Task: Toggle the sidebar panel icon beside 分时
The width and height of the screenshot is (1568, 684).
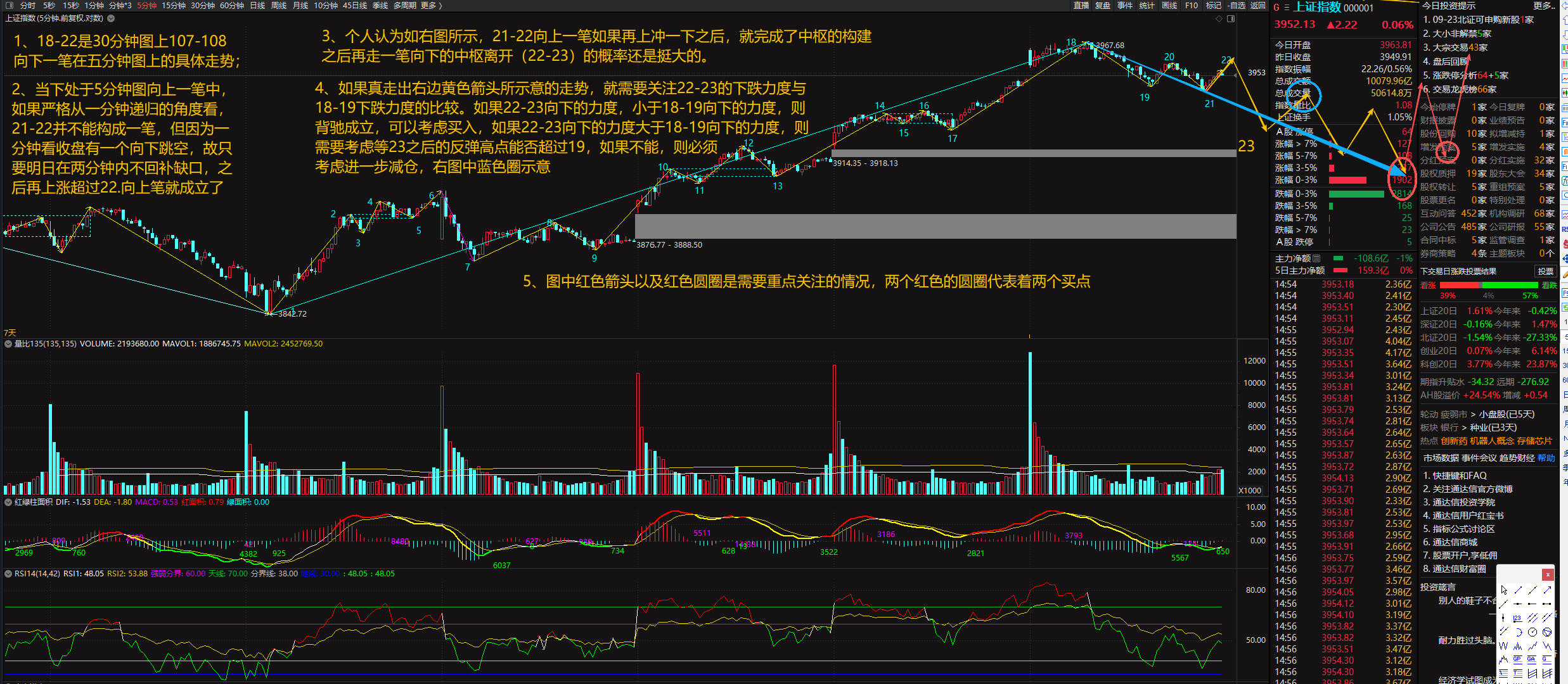Action: pos(9,5)
